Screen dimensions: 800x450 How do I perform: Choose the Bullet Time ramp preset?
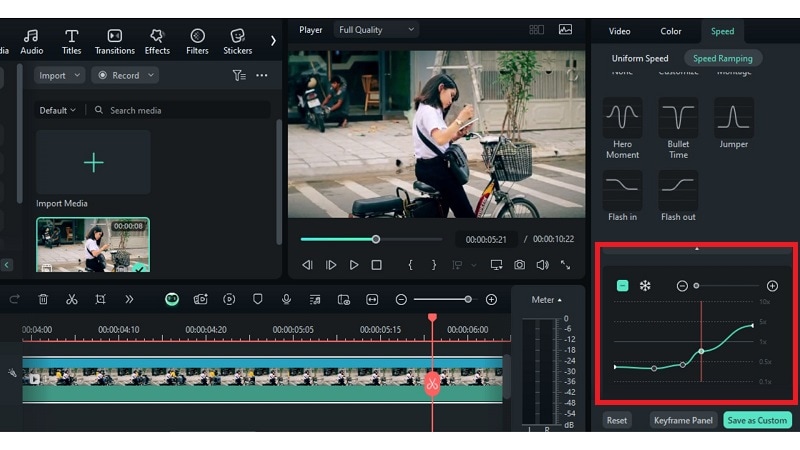(x=678, y=118)
